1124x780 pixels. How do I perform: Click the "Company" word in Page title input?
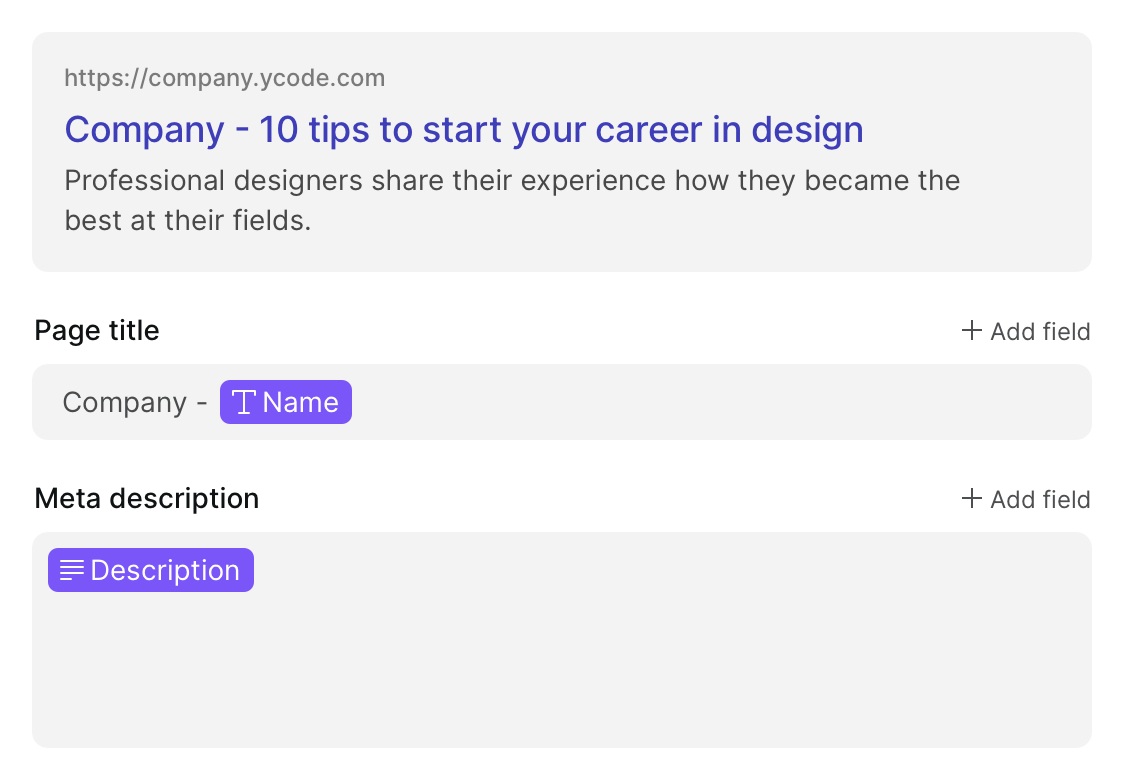point(125,403)
